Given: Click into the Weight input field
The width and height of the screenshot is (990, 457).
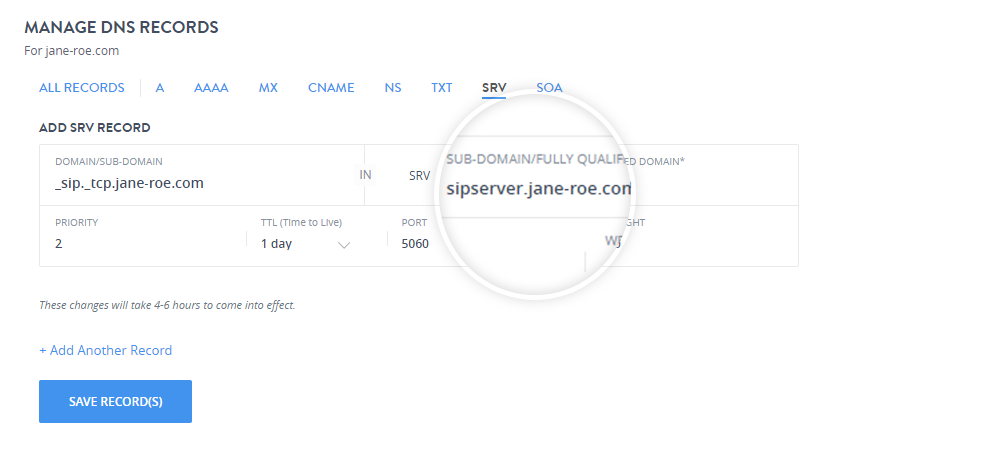Looking at the screenshot, I should (x=690, y=242).
